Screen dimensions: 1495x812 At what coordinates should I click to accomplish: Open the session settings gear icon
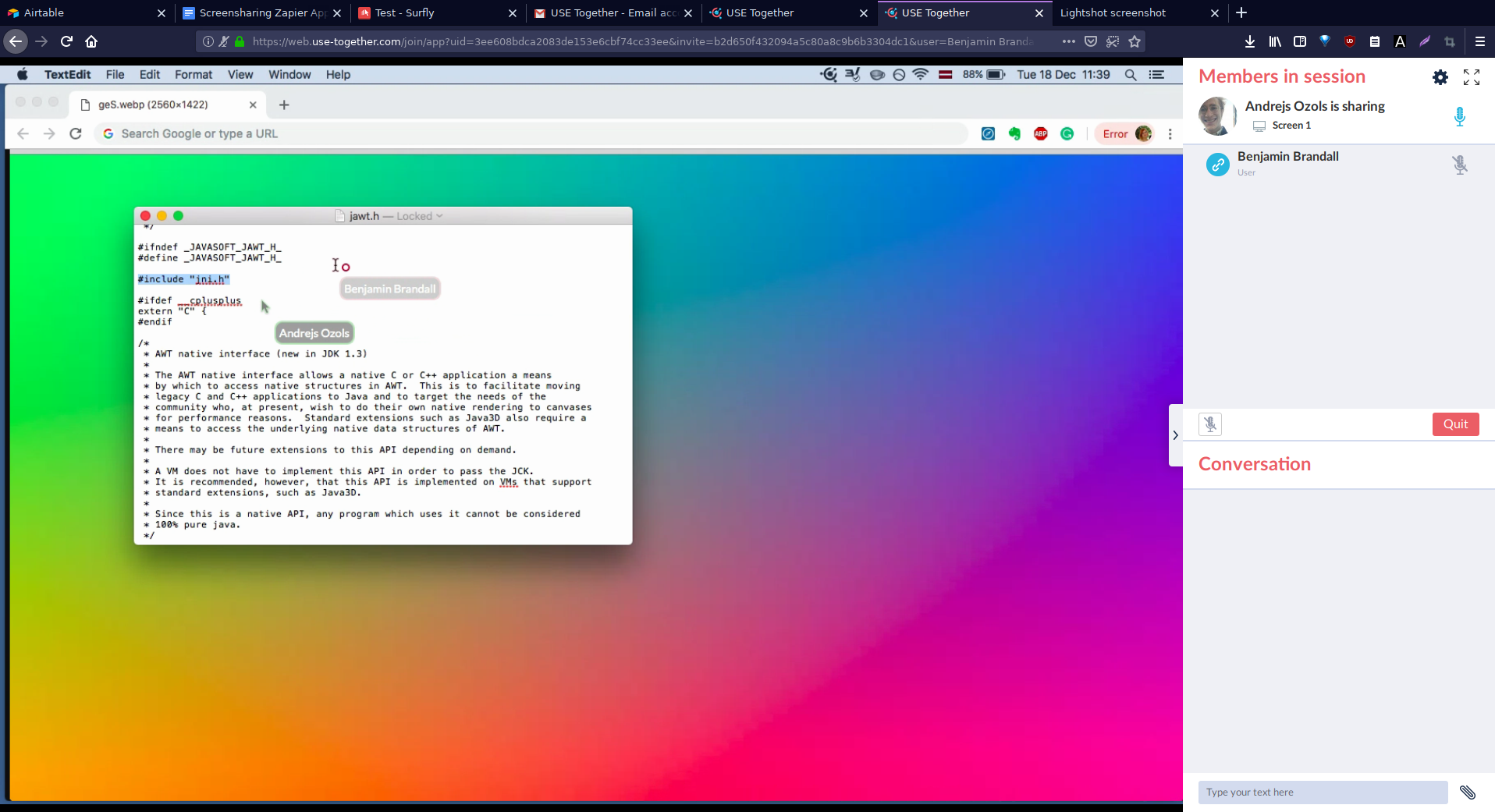(x=1440, y=77)
